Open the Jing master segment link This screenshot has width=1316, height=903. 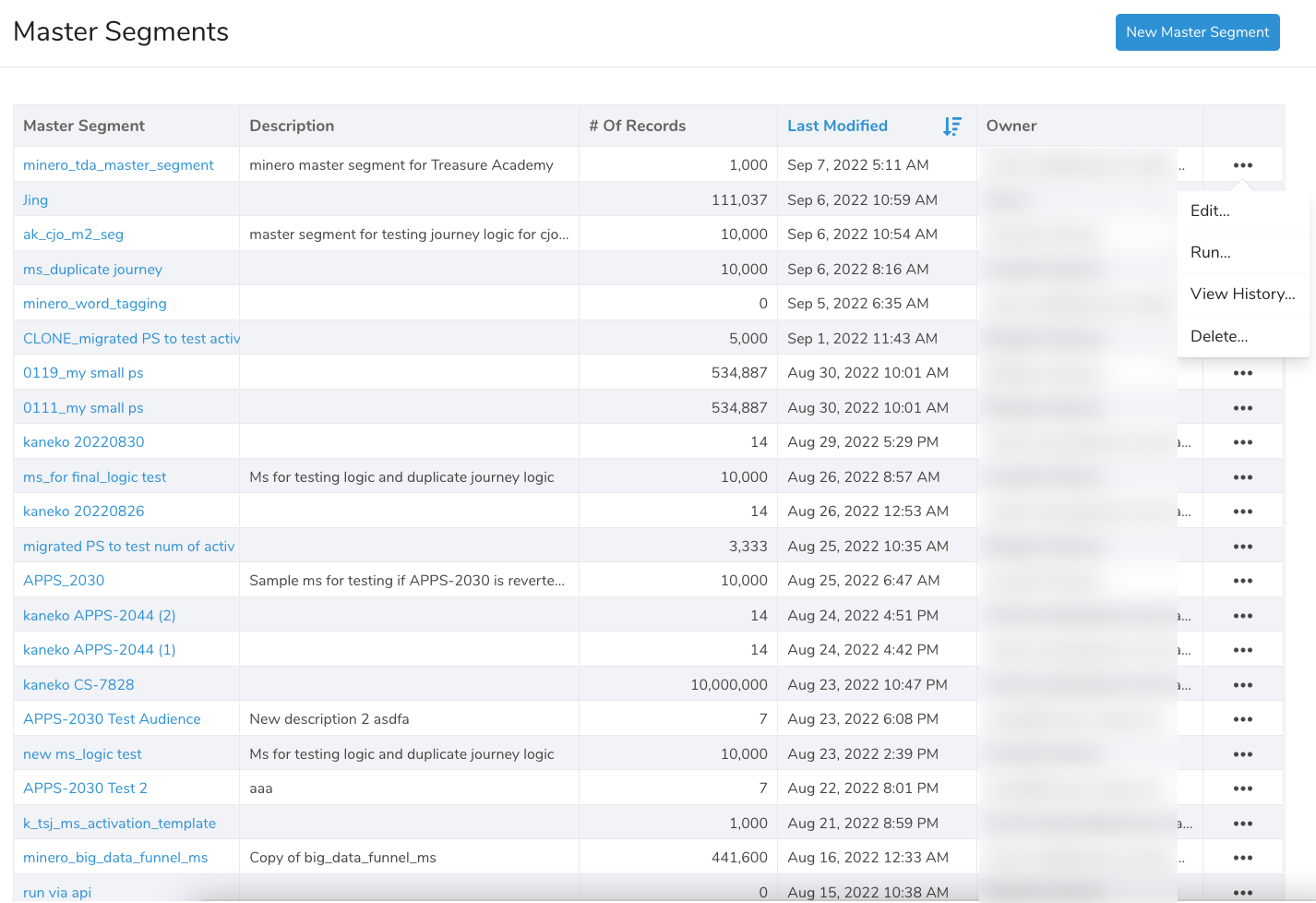tap(35, 200)
